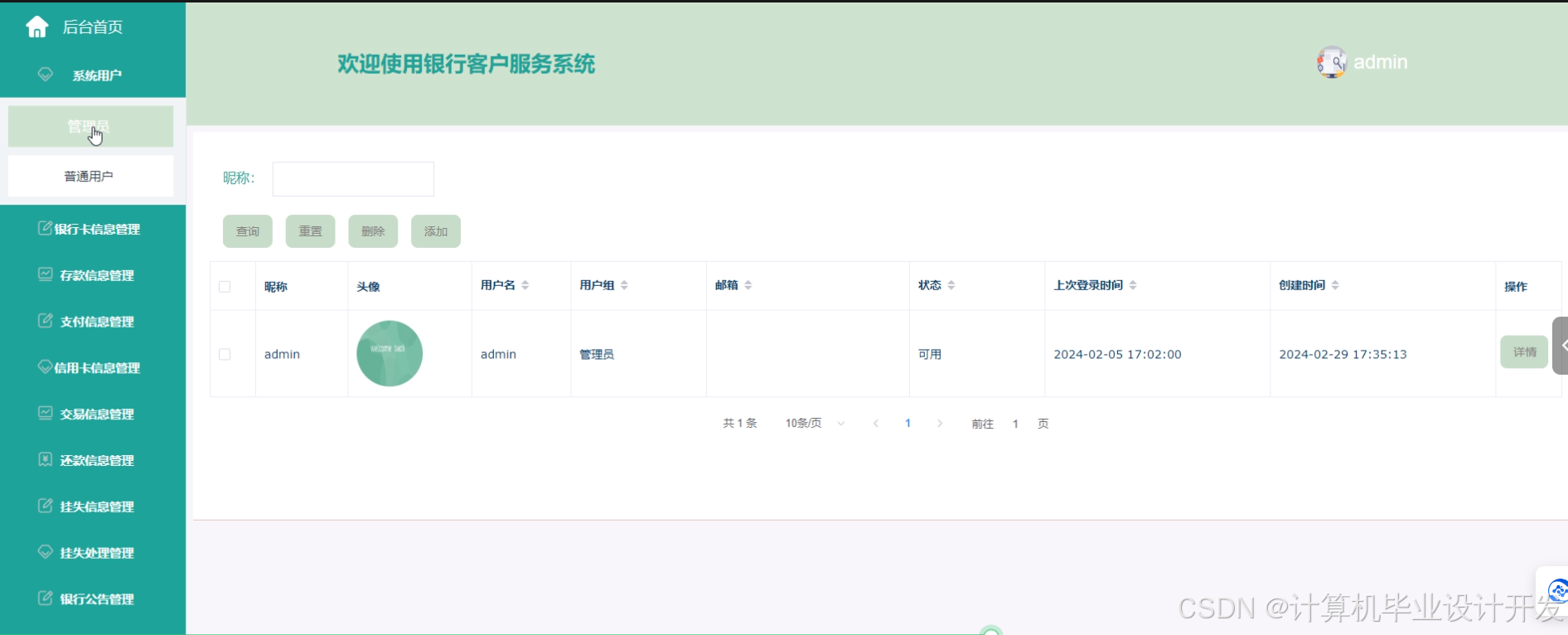Click the creation time 2024-02-29 17:35:13
1568x635 pixels.
click(1343, 354)
